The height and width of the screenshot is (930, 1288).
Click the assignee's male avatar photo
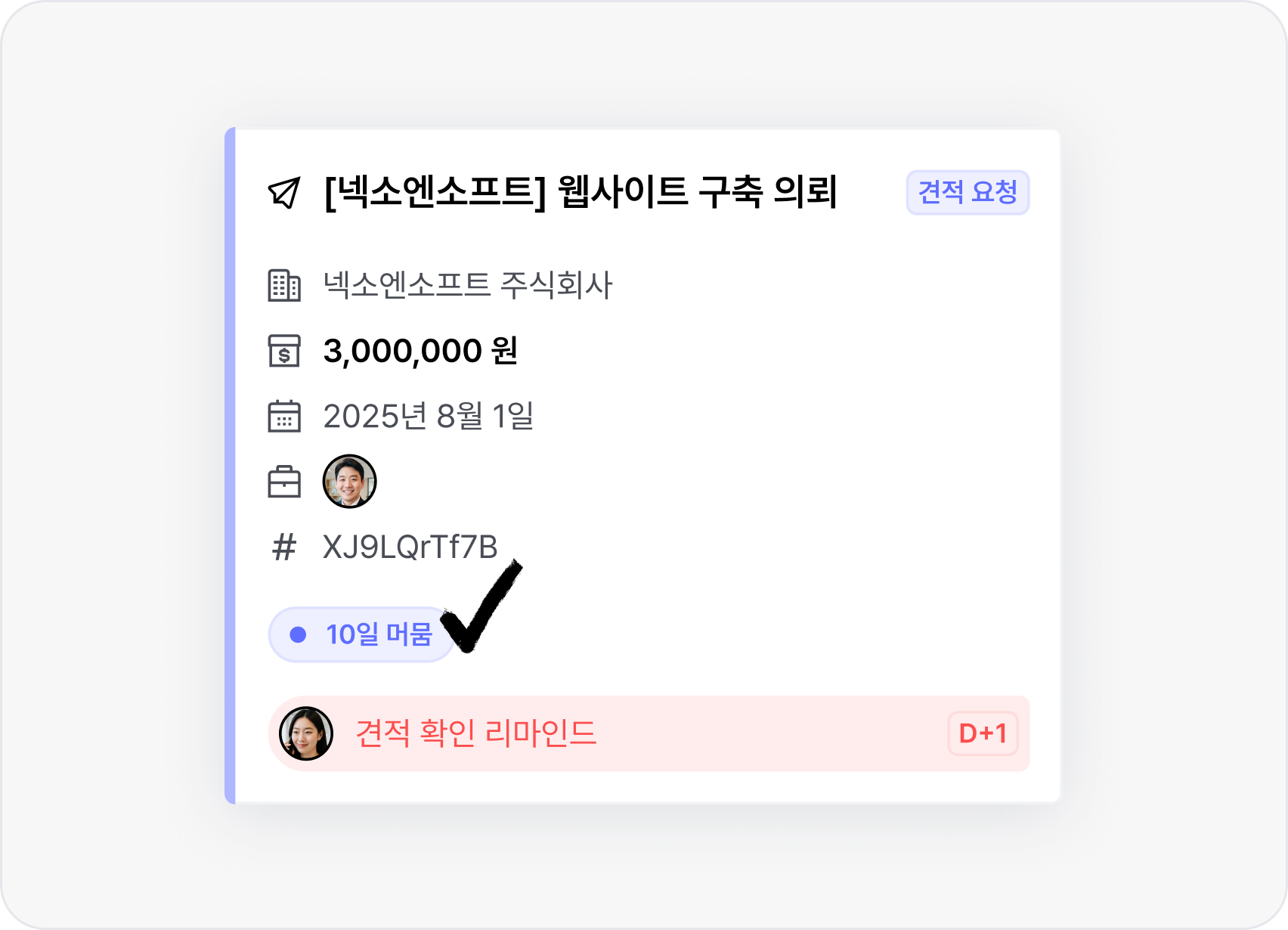pyautogui.click(x=349, y=482)
